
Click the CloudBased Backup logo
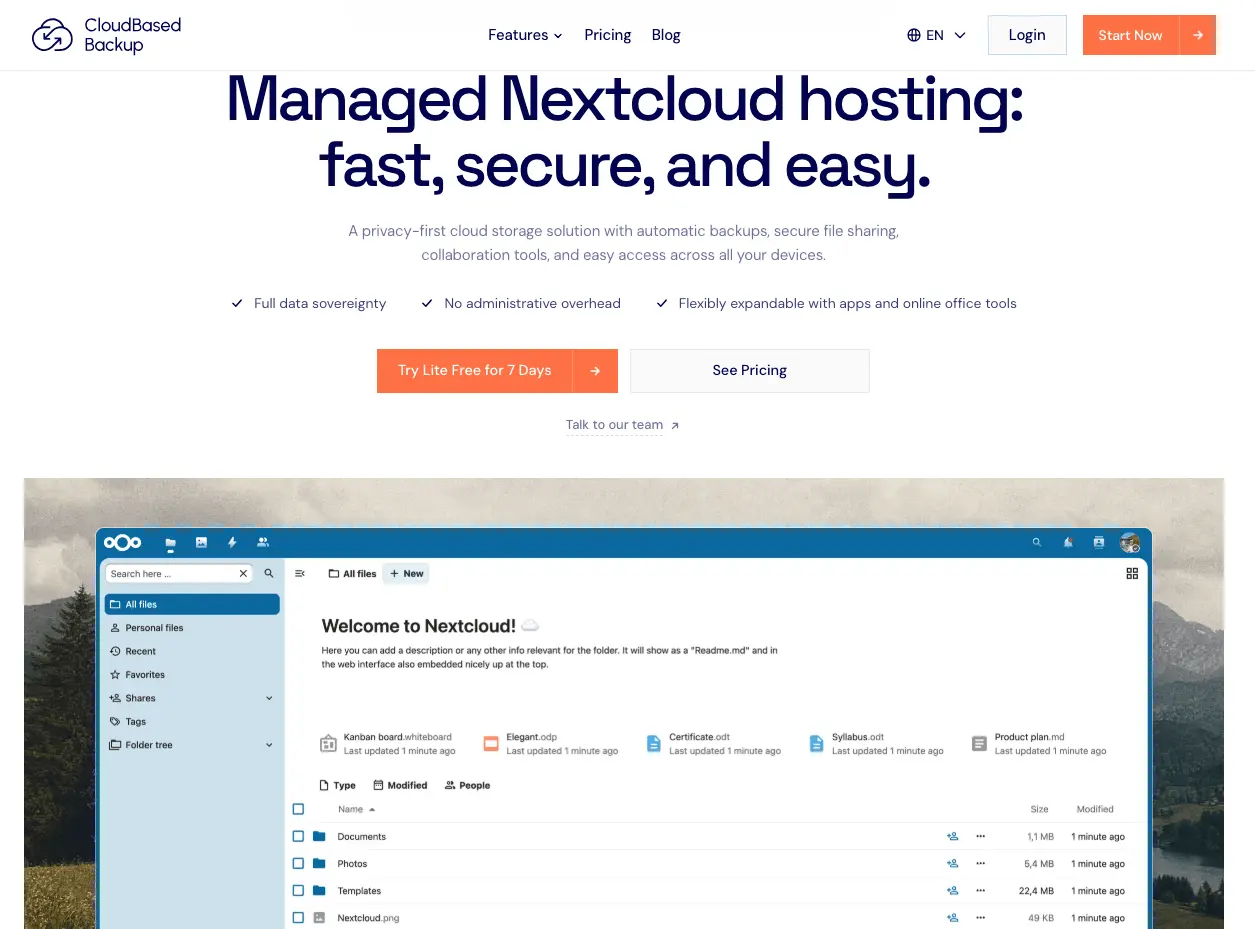coord(106,35)
